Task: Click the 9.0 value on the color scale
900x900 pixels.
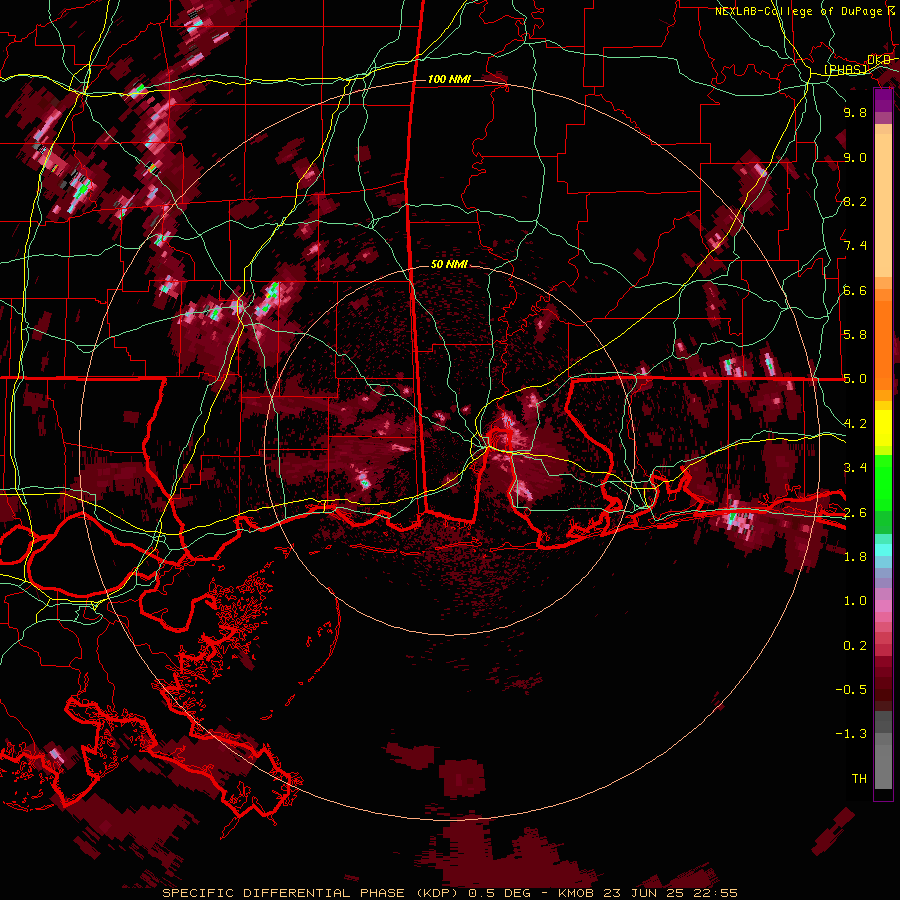Action: 855,157
